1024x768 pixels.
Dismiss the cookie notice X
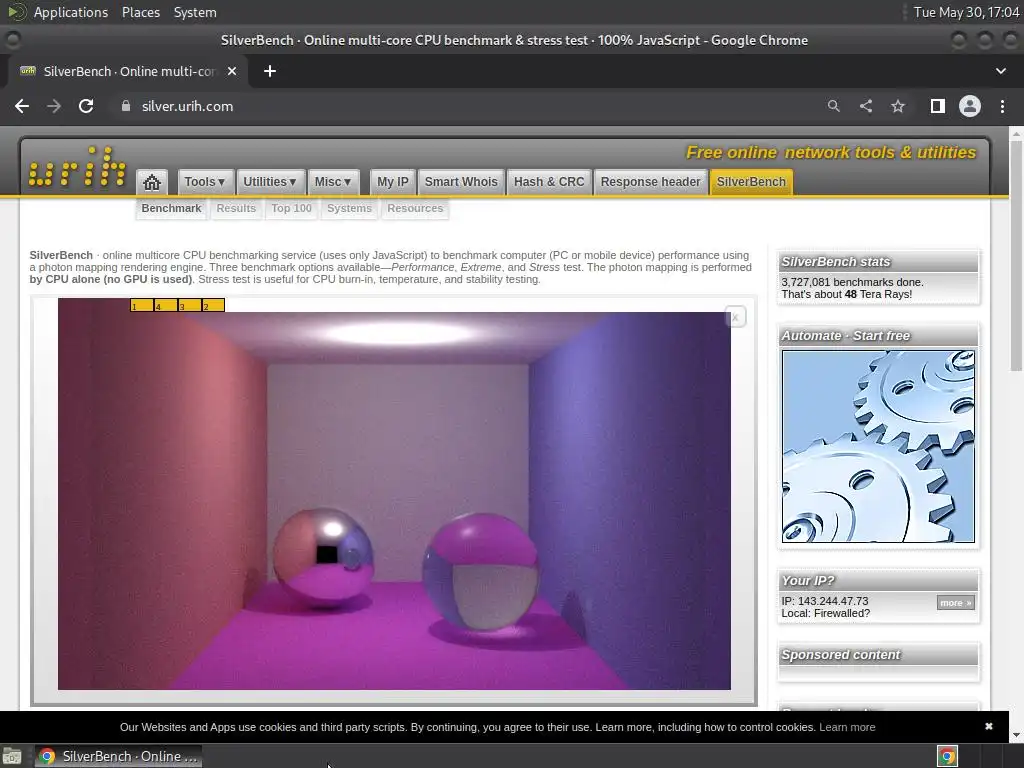(x=989, y=726)
